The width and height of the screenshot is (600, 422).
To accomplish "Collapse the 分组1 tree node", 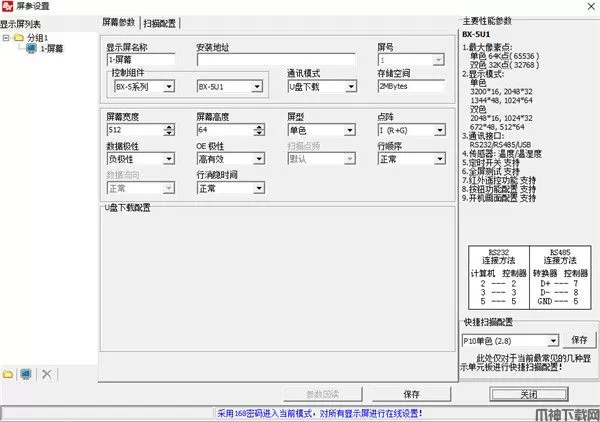I will point(6,38).
